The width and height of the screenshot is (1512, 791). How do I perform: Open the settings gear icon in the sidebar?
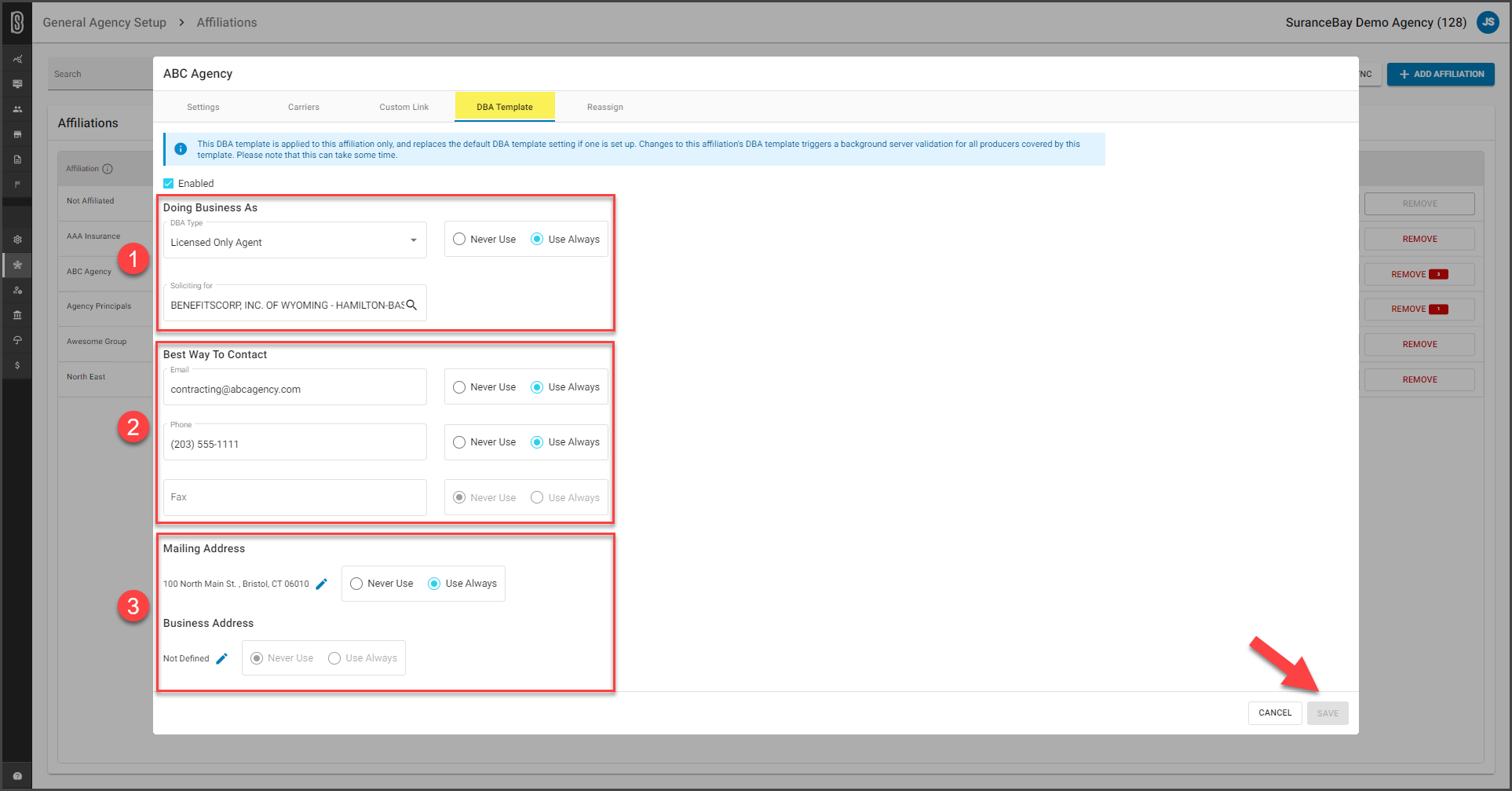pos(17,240)
